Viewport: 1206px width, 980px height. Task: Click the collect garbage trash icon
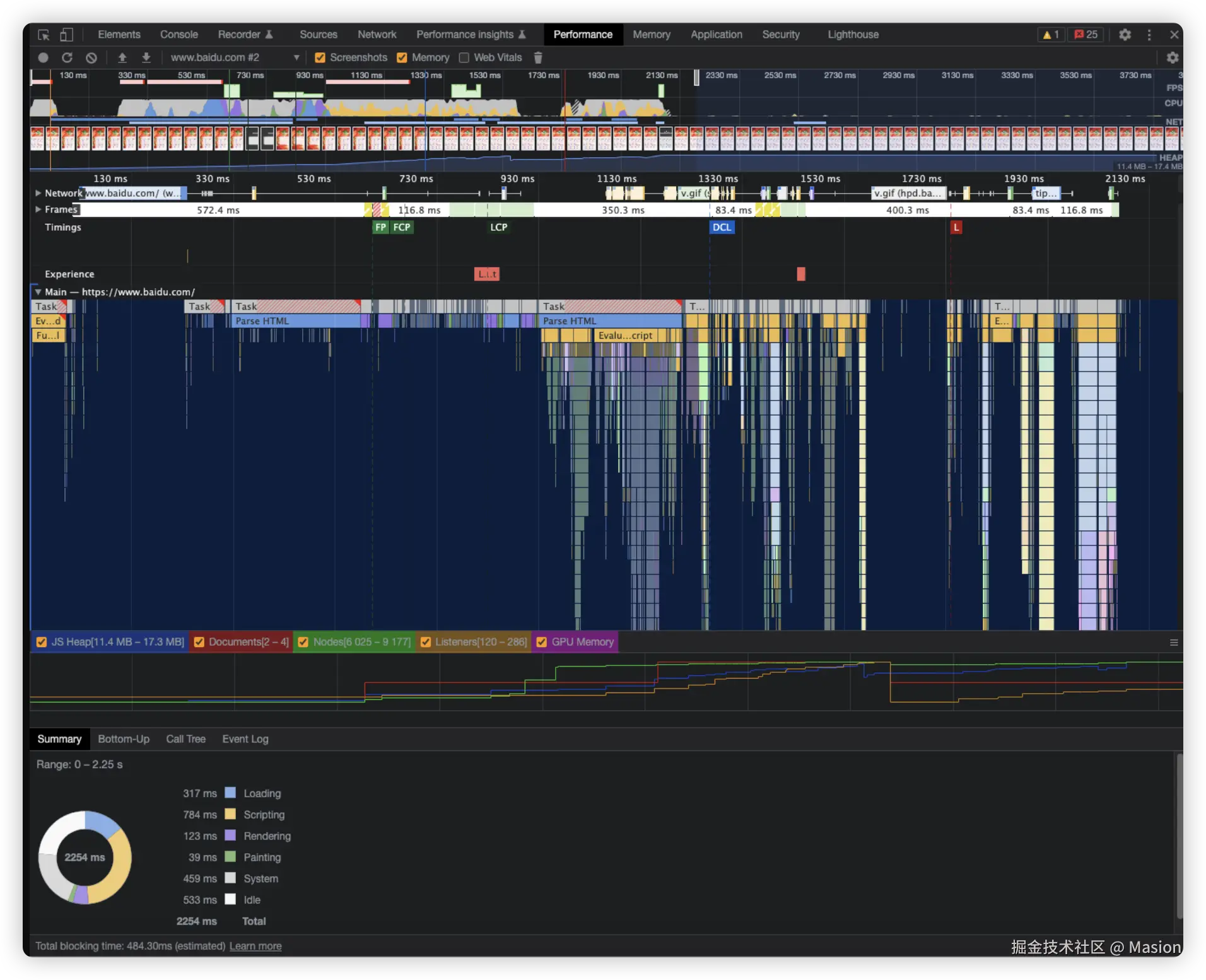(538, 57)
